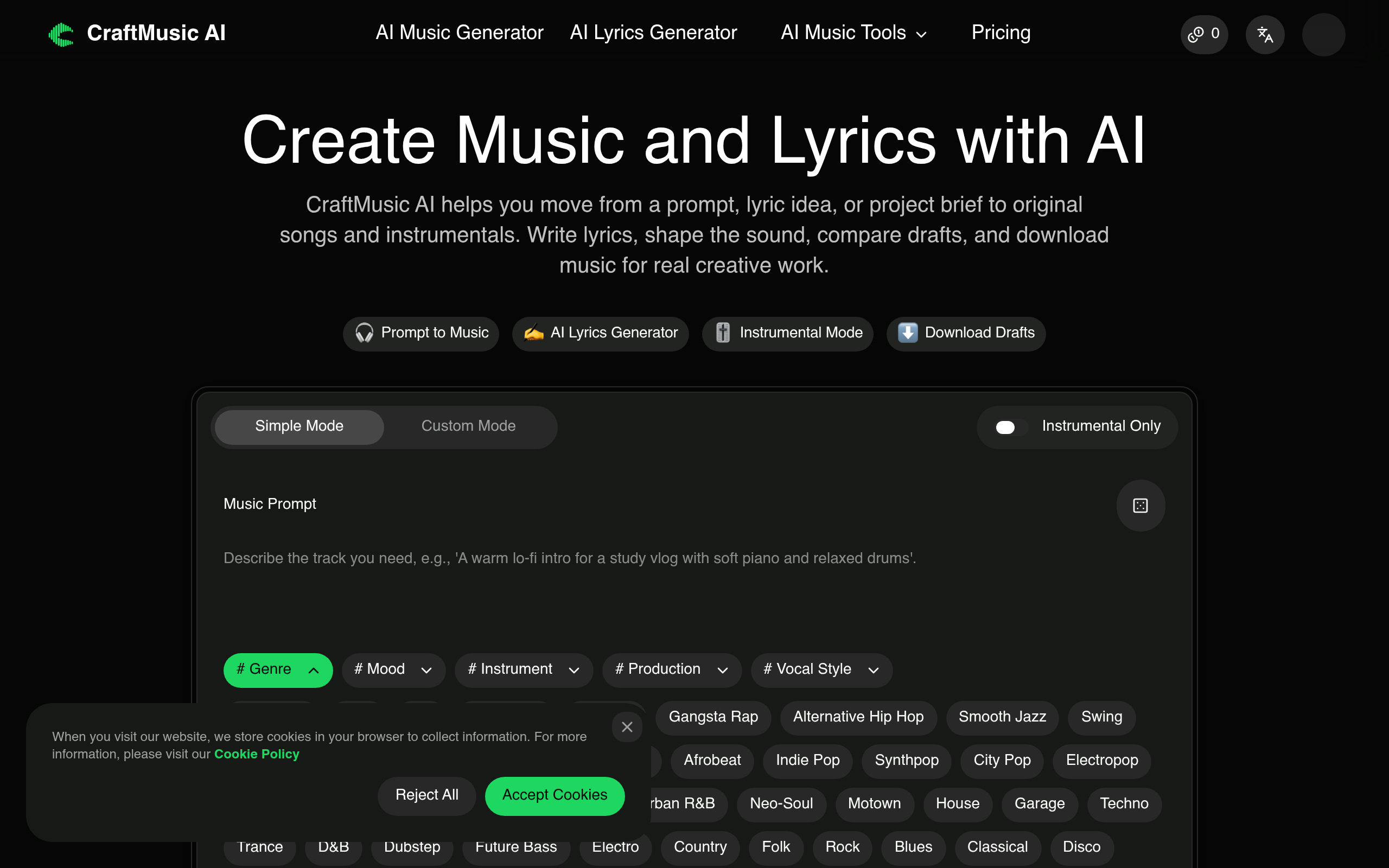The image size is (1389, 868).
Task: Close the cookie notice with the X
Action: (627, 727)
